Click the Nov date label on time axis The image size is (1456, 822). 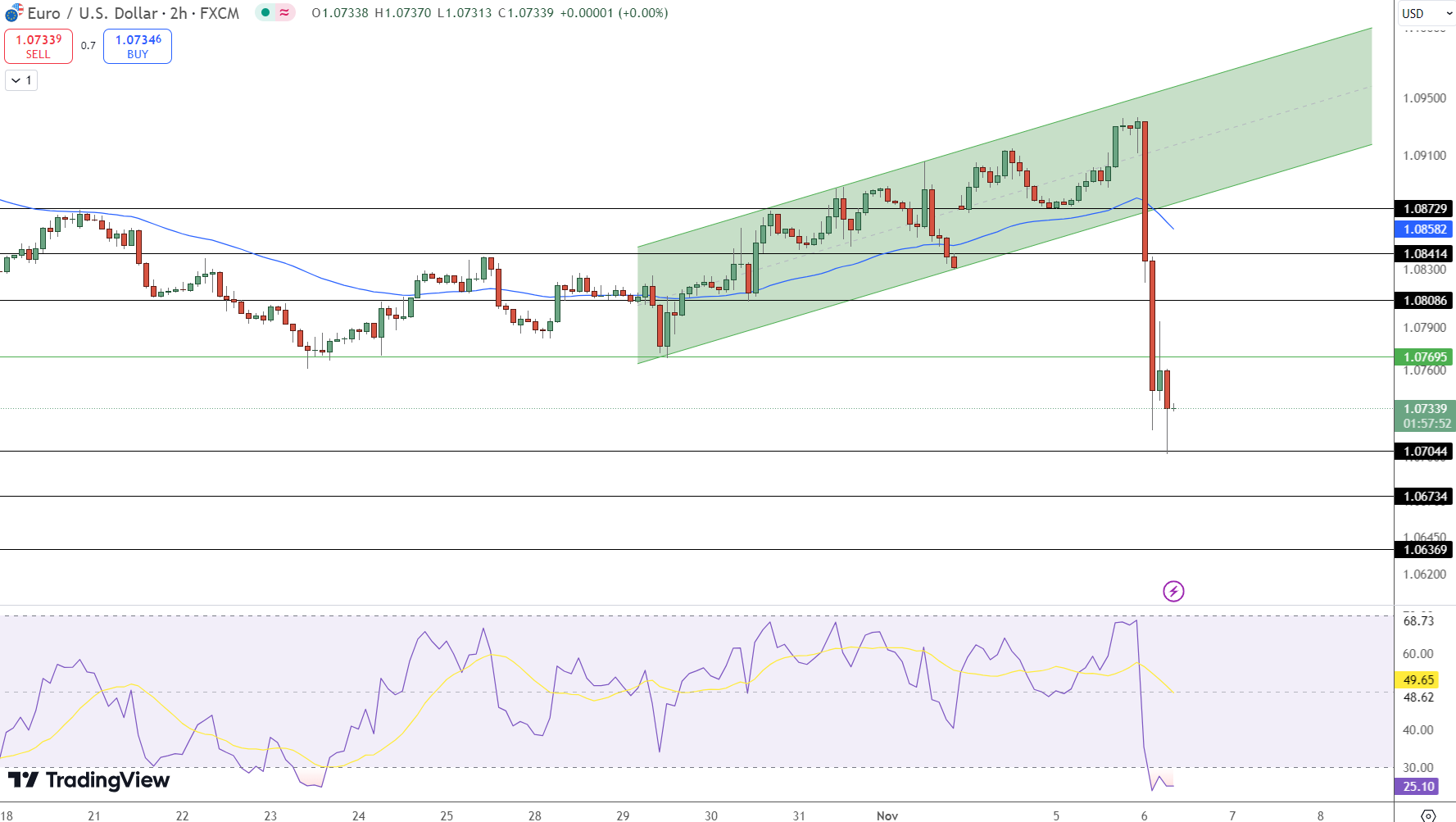point(887,815)
